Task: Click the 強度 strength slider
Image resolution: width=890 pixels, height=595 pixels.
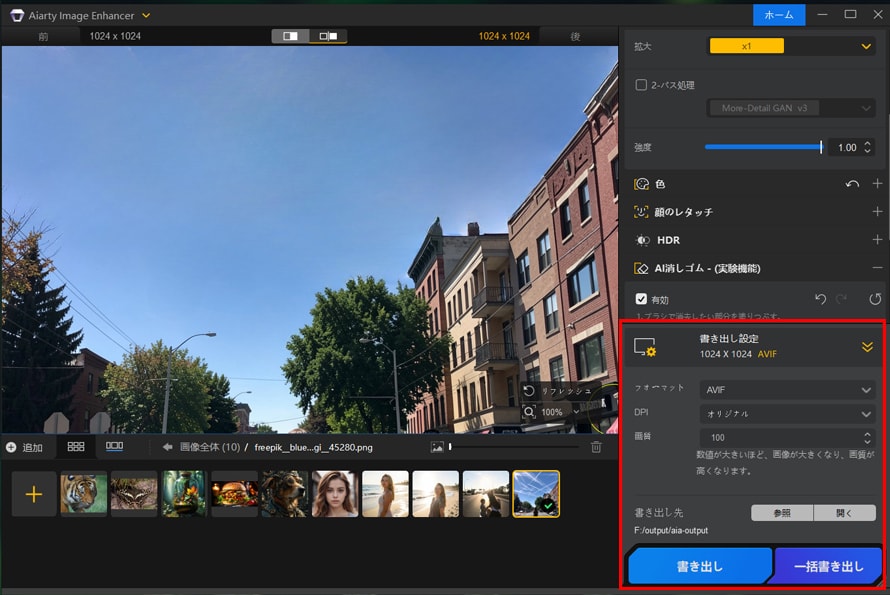Action: pos(765,147)
